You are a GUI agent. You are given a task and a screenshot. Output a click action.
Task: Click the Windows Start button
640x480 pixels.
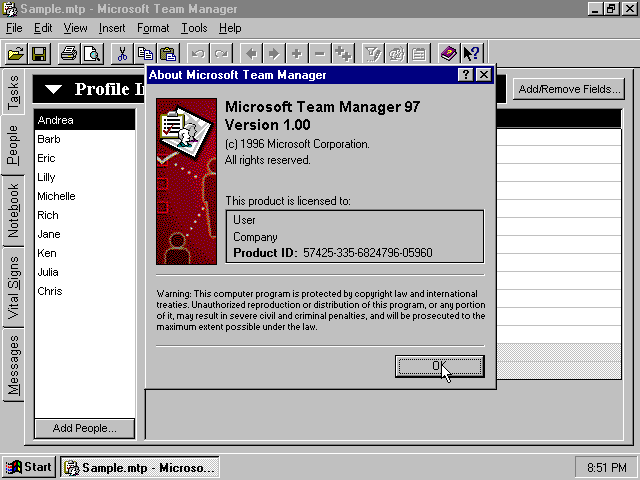coord(29,467)
